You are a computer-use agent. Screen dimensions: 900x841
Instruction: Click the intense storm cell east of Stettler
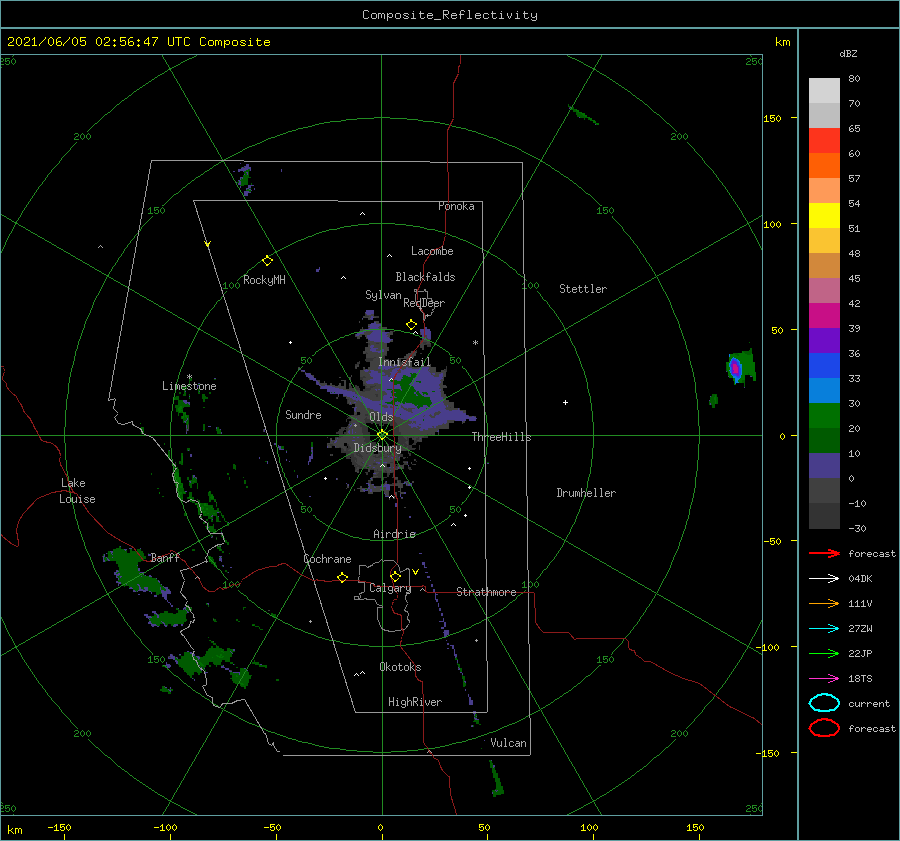735,368
